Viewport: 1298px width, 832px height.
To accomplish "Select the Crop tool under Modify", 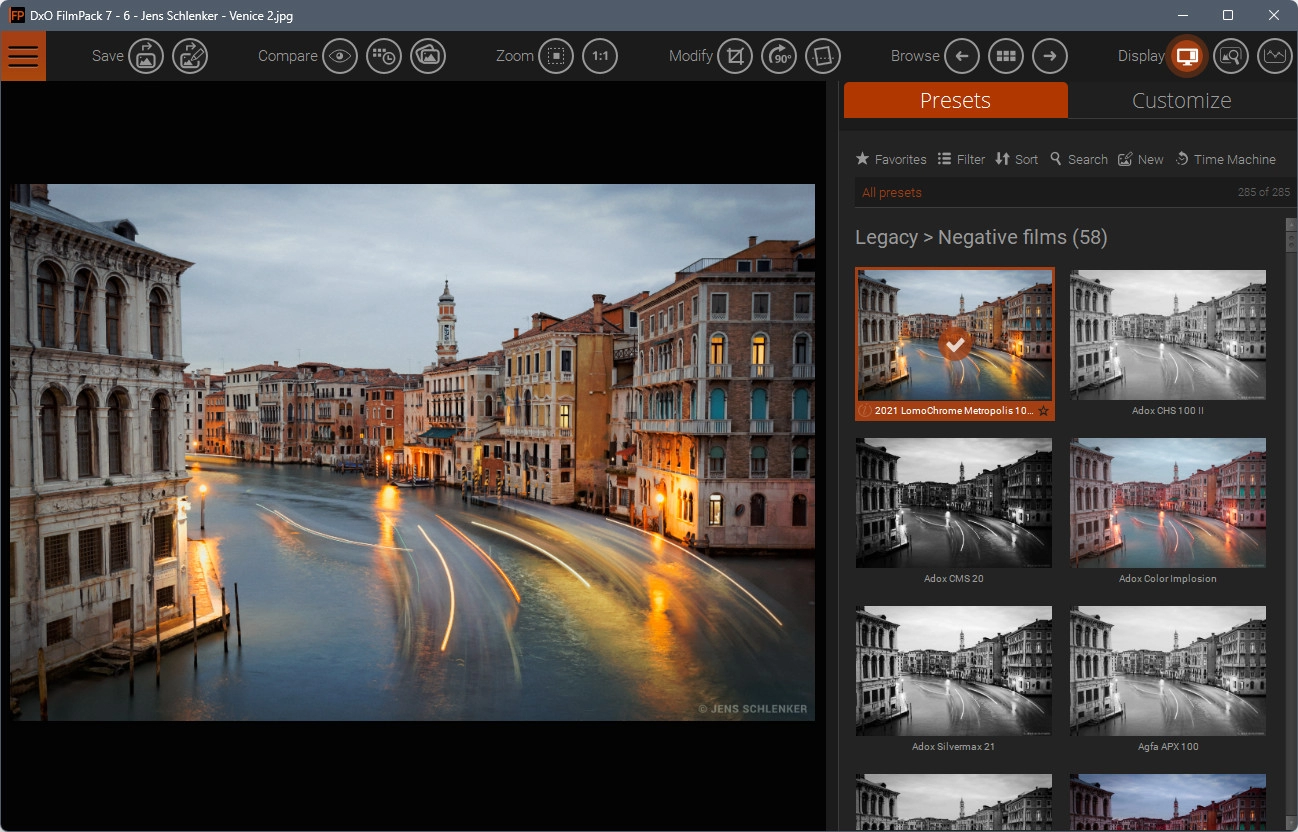I will pos(735,56).
